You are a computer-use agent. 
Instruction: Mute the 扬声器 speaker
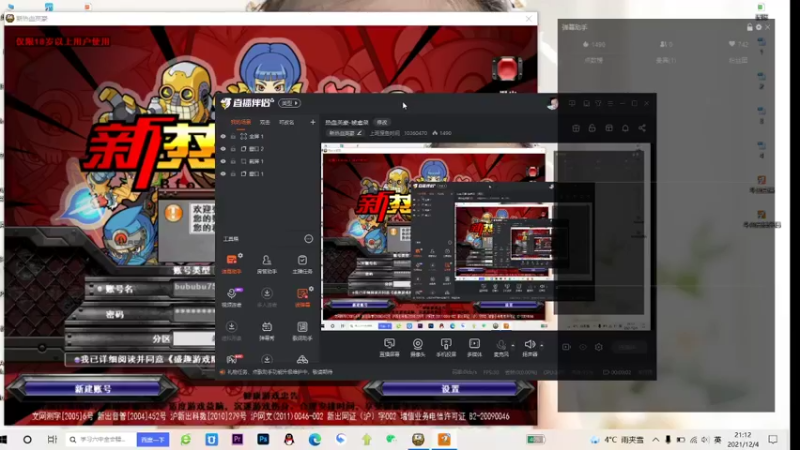530,347
